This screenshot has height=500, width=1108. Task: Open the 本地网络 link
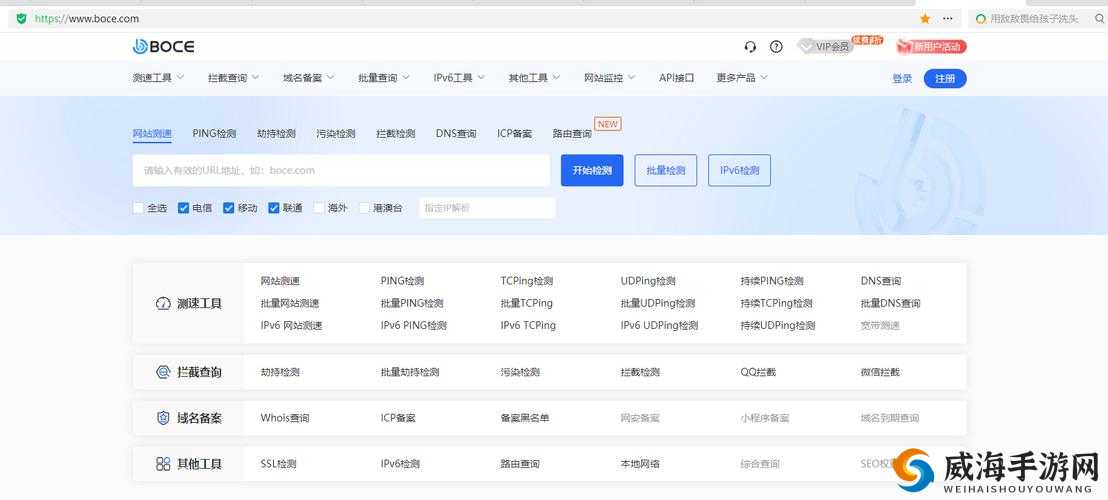click(640, 464)
